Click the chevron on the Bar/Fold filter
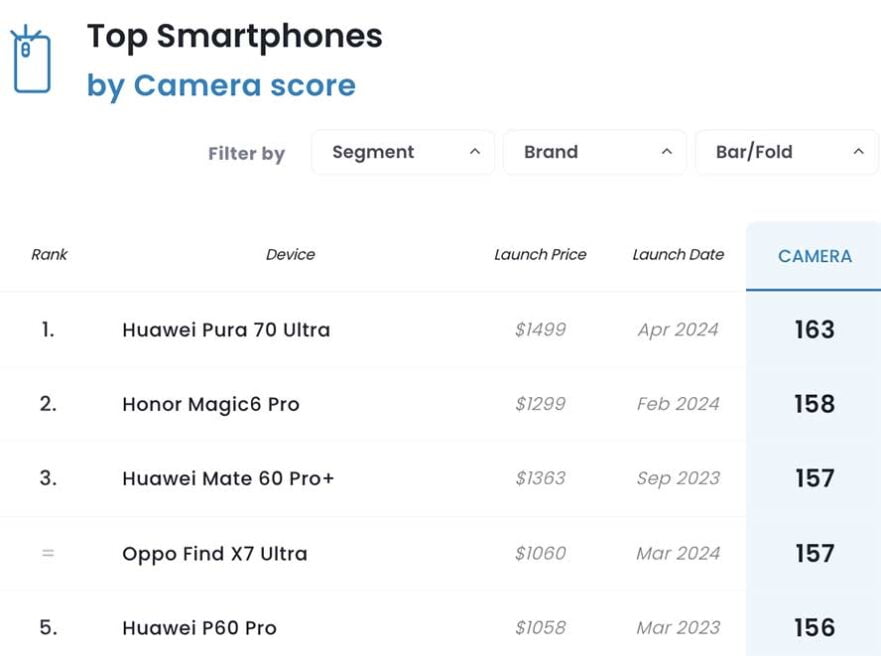881x656 pixels. tap(858, 152)
